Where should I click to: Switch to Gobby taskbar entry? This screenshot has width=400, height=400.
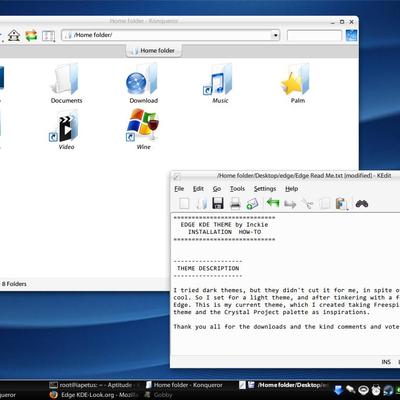click(x=159, y=395)
